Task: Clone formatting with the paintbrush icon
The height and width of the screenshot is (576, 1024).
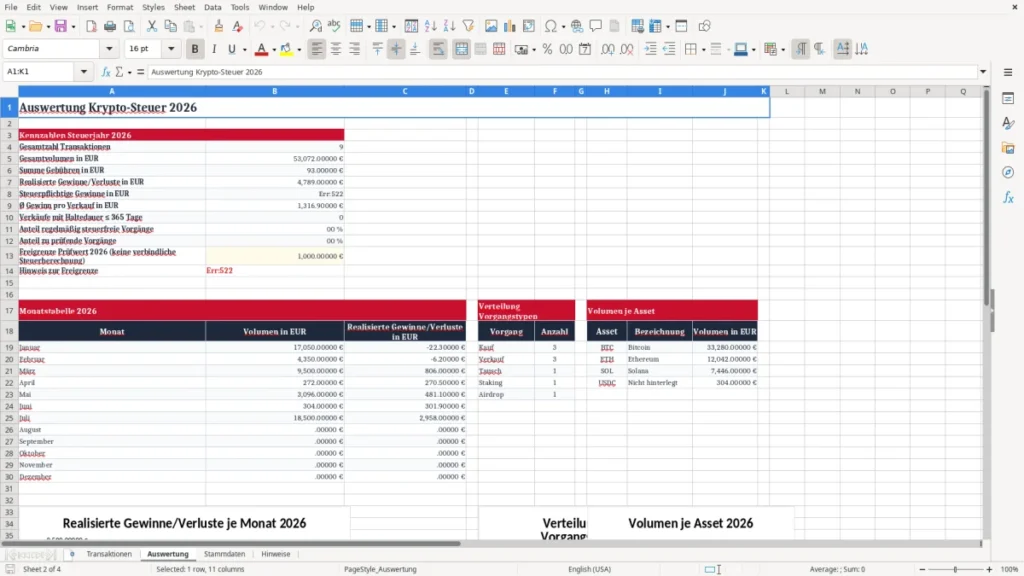Action: click(219, 26)
